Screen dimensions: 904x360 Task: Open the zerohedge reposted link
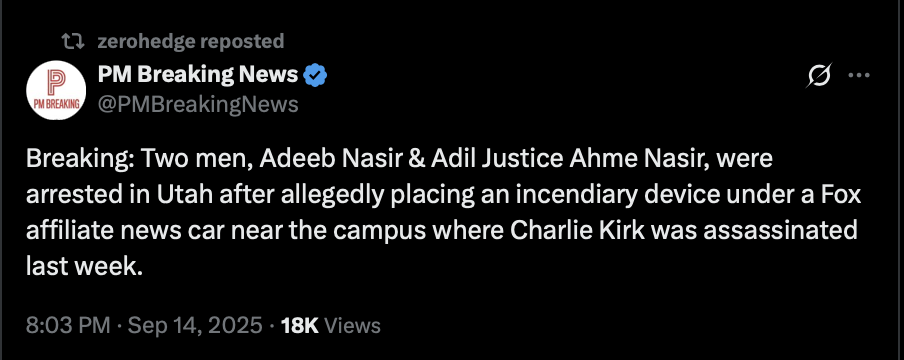[191, 41]
